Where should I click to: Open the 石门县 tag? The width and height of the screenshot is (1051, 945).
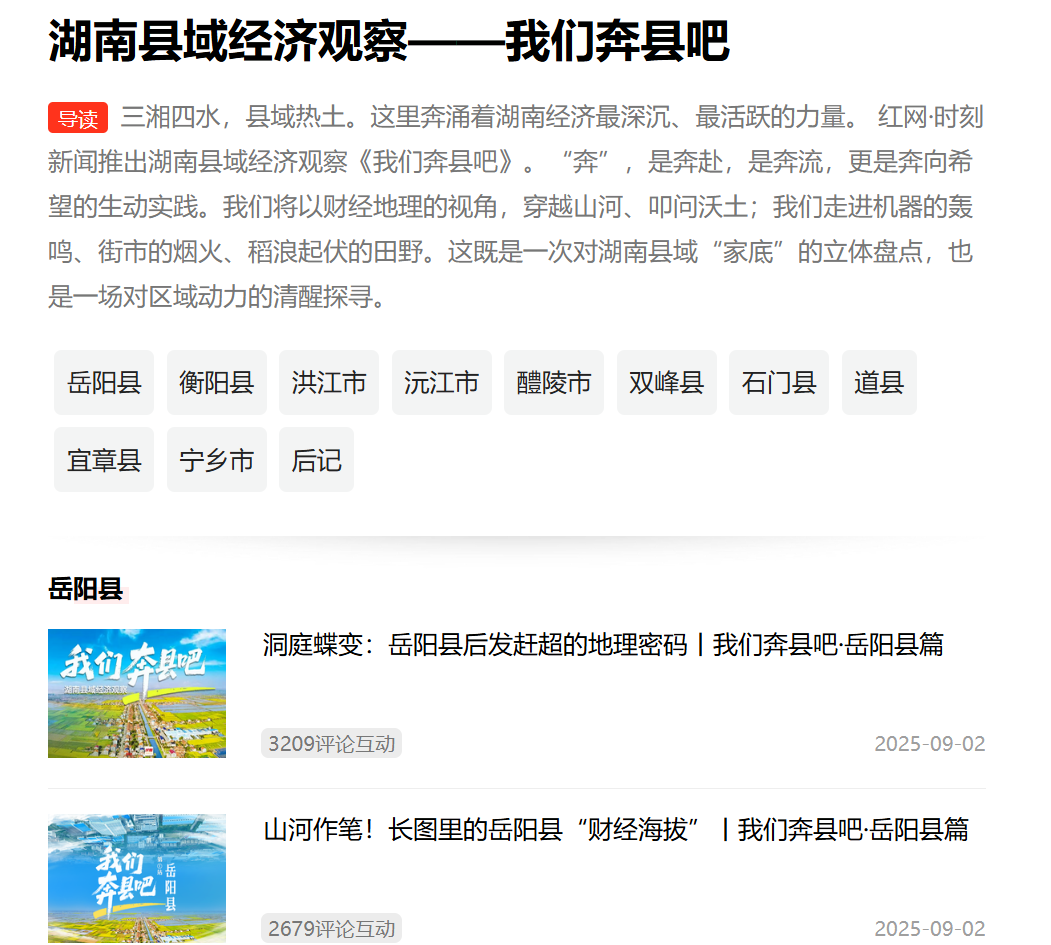tap(779, 383)
